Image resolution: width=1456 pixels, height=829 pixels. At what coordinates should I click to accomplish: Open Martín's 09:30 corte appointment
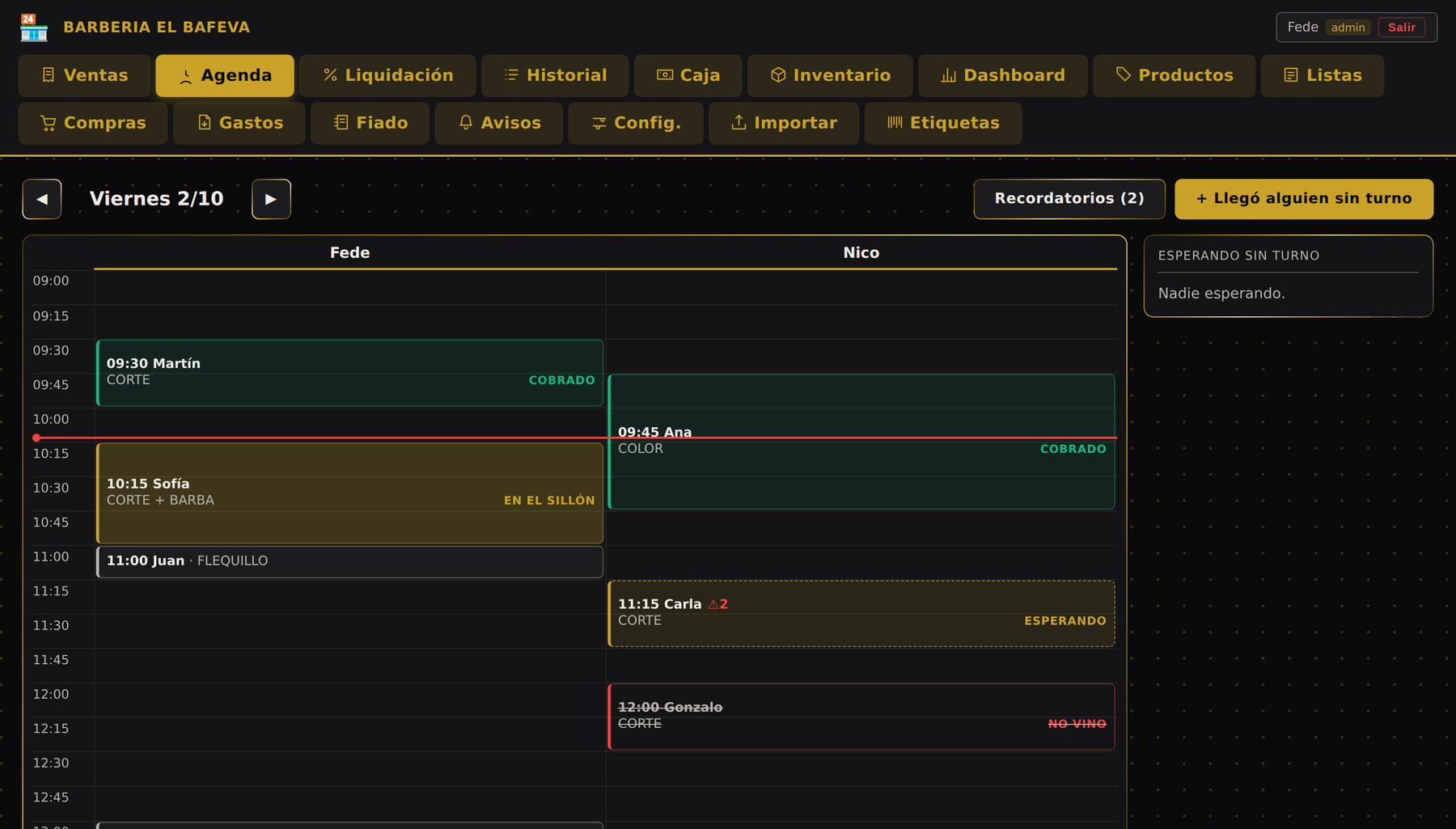coord(349,373)
